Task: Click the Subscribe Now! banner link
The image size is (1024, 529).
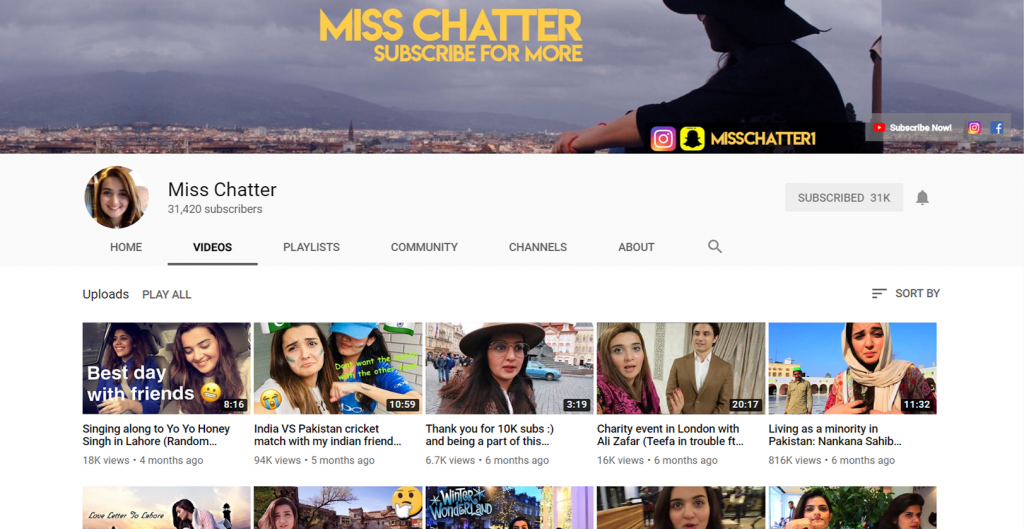Action: 920,128
